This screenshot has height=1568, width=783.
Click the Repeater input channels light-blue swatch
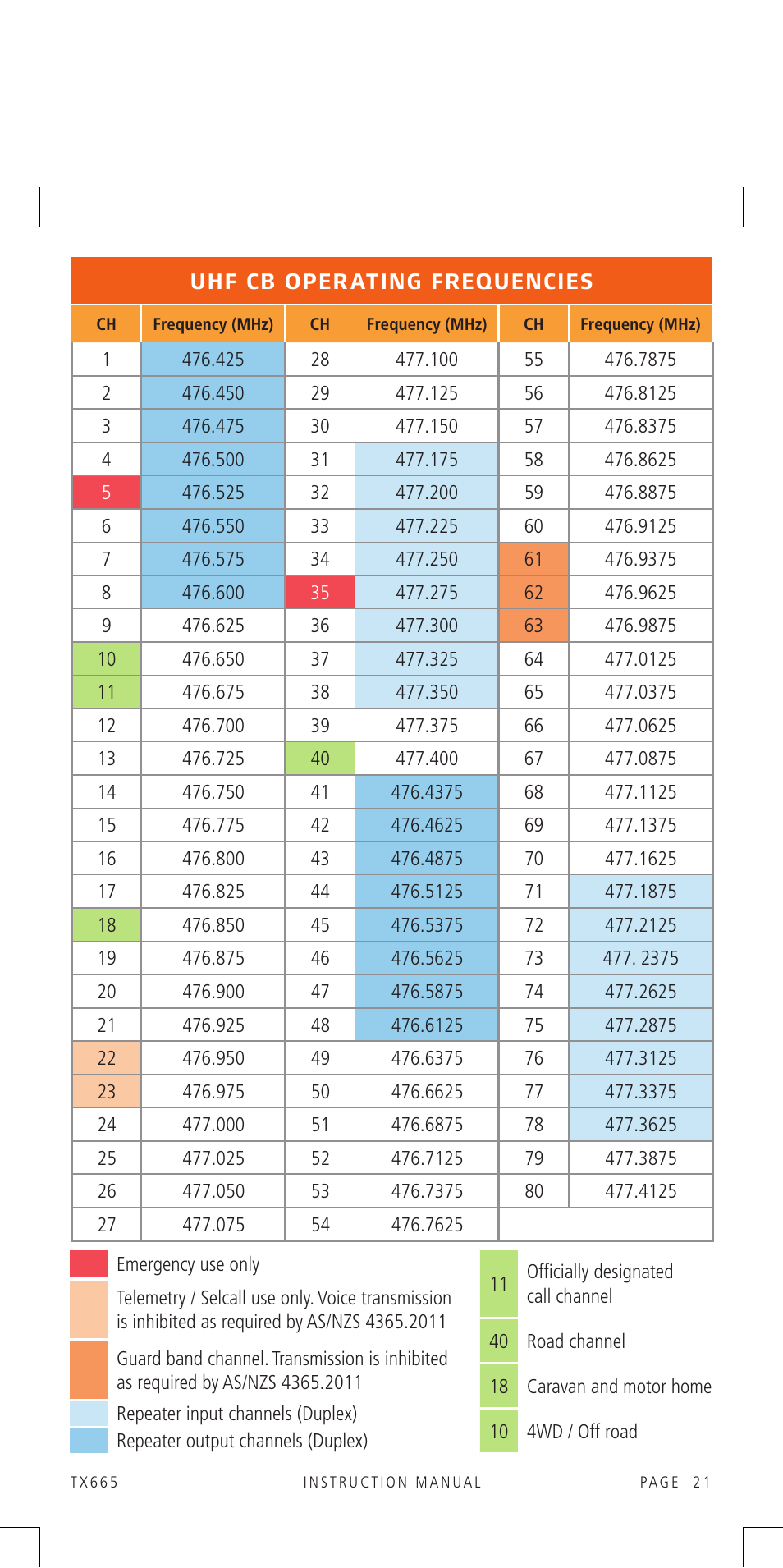(89, 1414)
